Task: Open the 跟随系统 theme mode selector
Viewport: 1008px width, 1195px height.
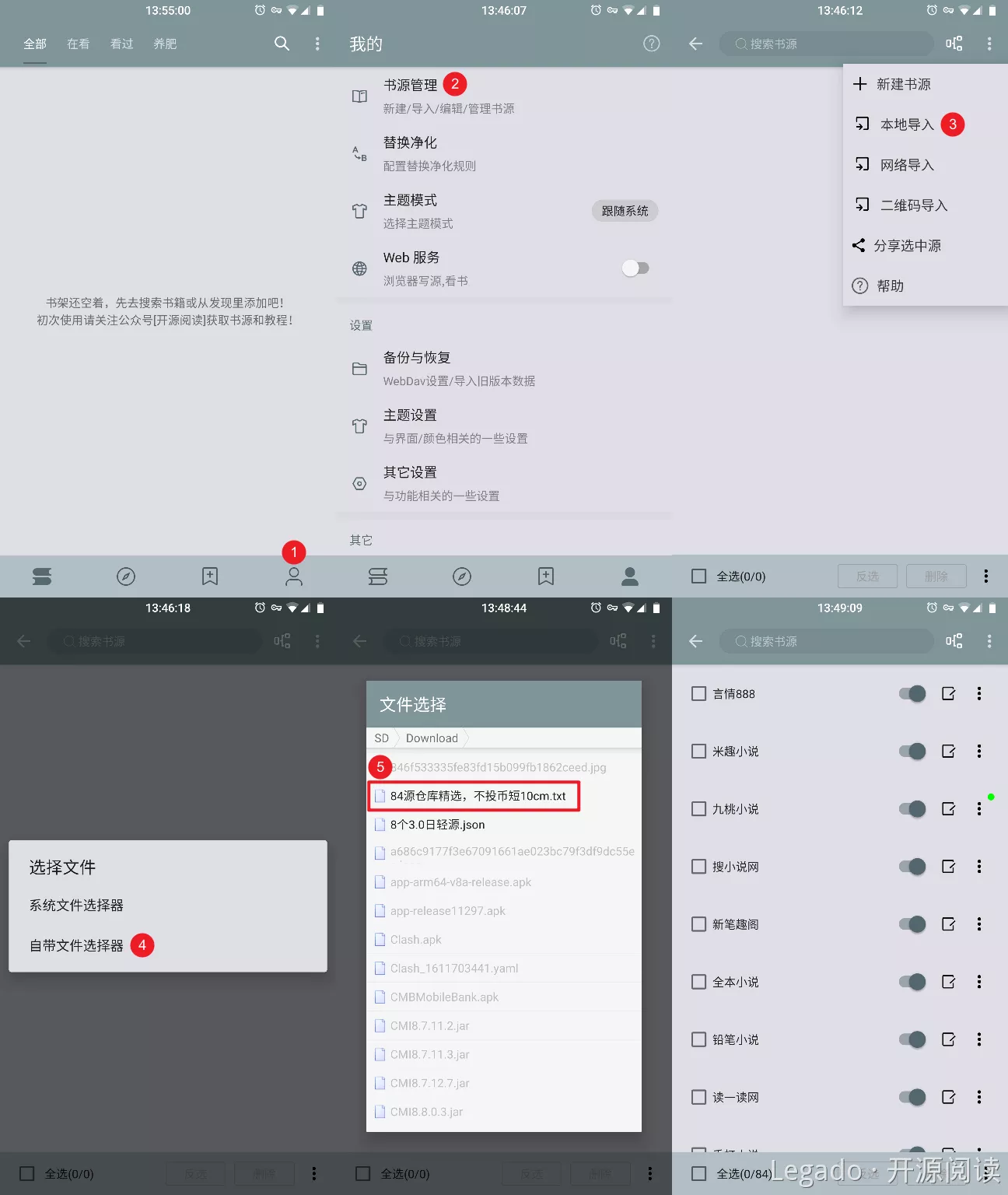Action: click(x=625, y=211)
